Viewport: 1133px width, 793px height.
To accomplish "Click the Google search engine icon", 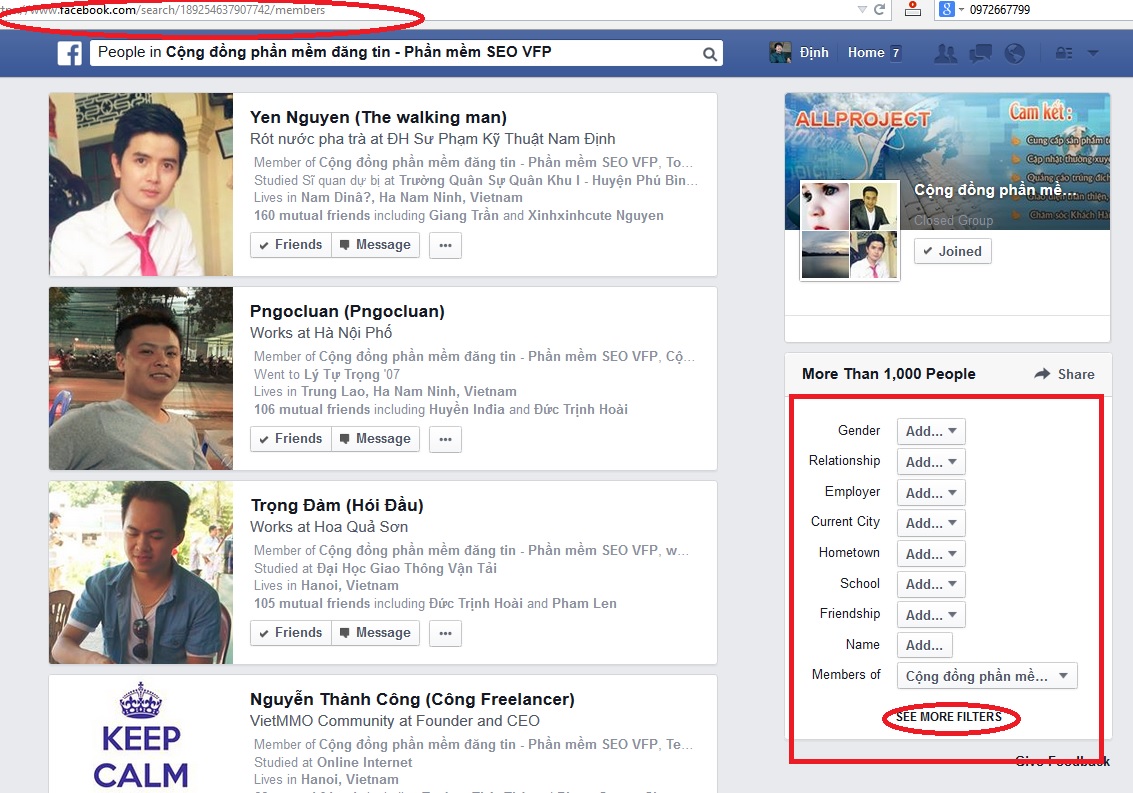I will click(x=946, y=9).
